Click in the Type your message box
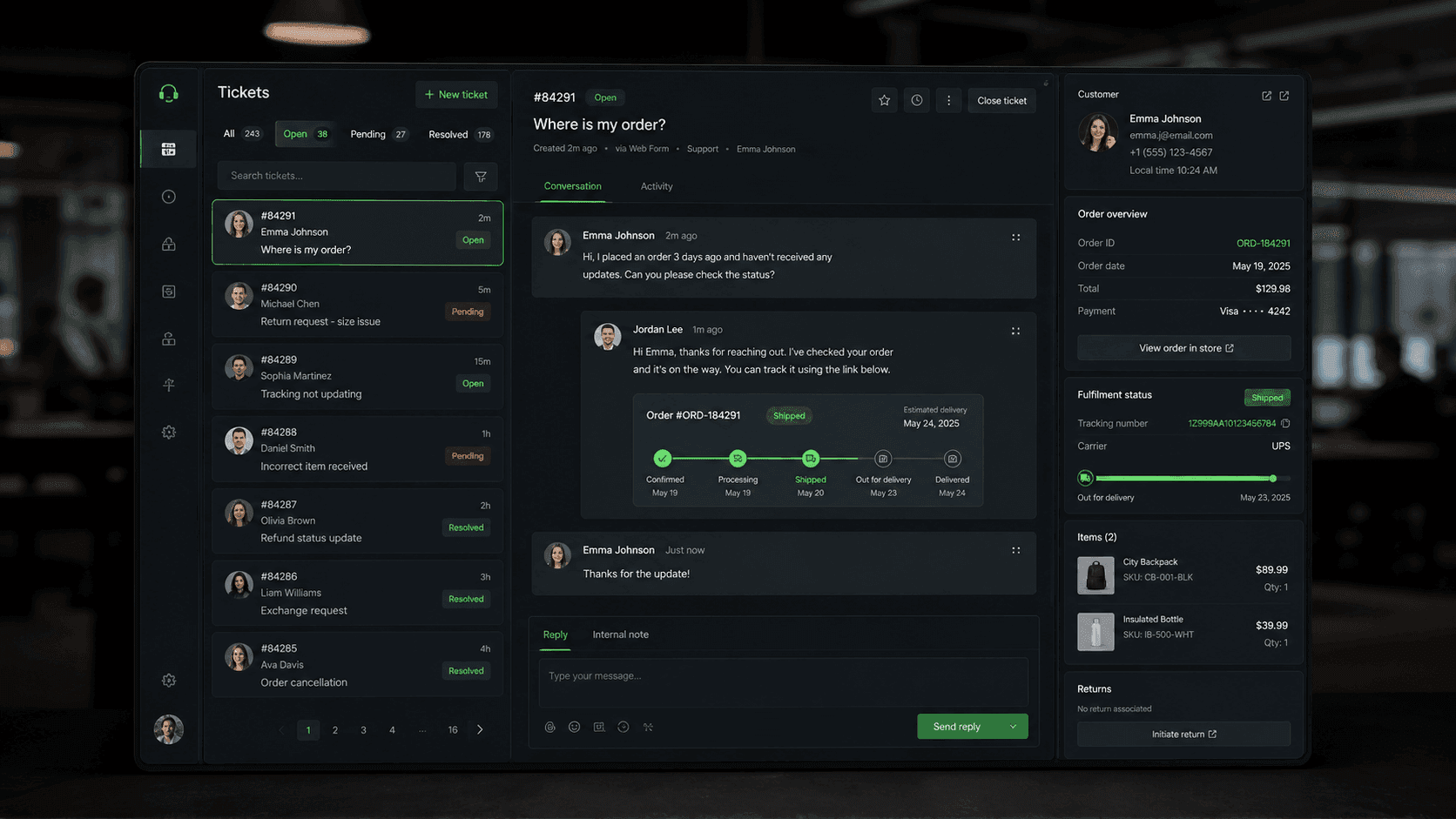Image resolution: width=1456 pixels, height=819 pixels. pos(783,681)
